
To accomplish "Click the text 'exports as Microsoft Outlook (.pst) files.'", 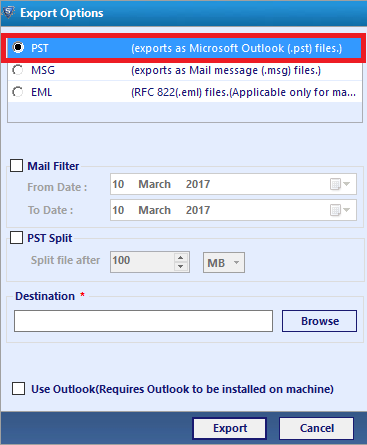I will [x=237, y=48].
